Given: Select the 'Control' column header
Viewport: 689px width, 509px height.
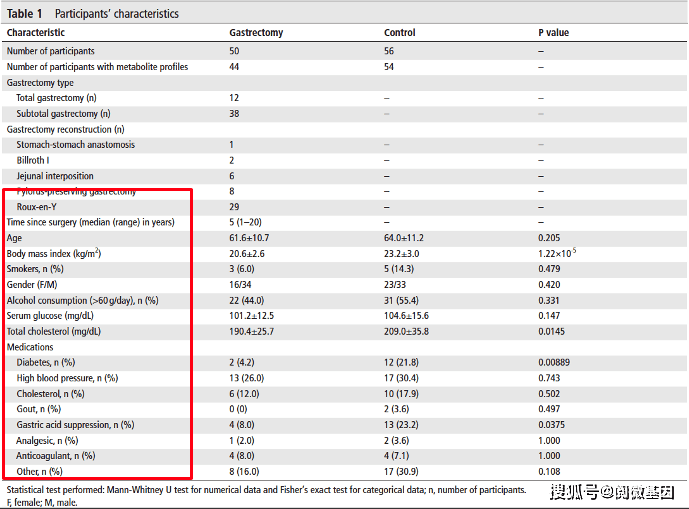Looking at the screenshot, I should click(399, 33).
